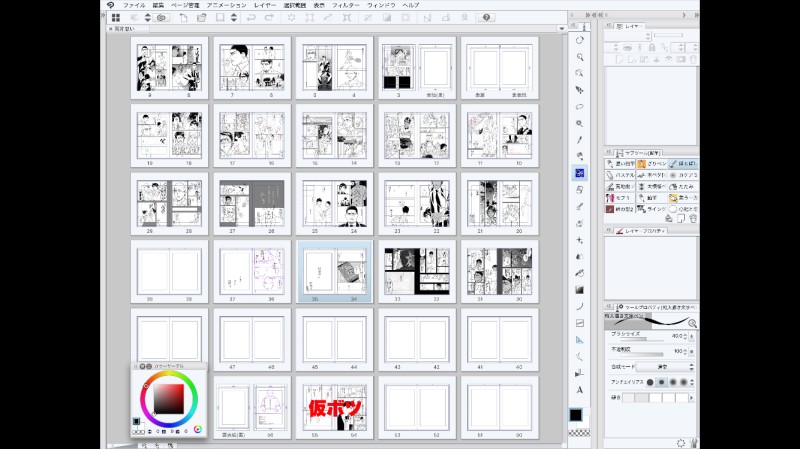Screen dimensions: 800x449
Task: Switch to the レイヤープロパティ tab
Action: pos(641,231)
